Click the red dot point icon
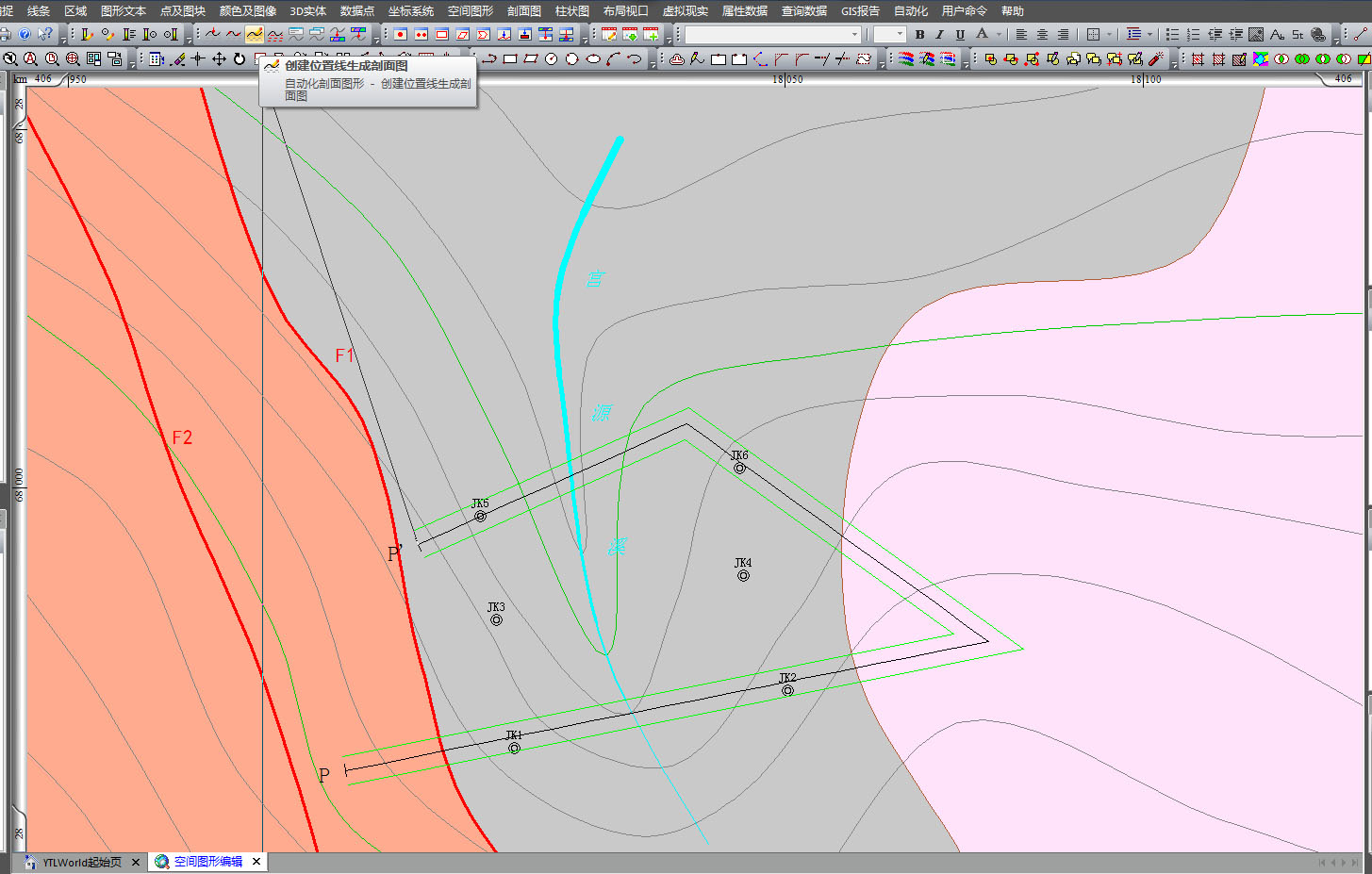 tap(401, 34)
